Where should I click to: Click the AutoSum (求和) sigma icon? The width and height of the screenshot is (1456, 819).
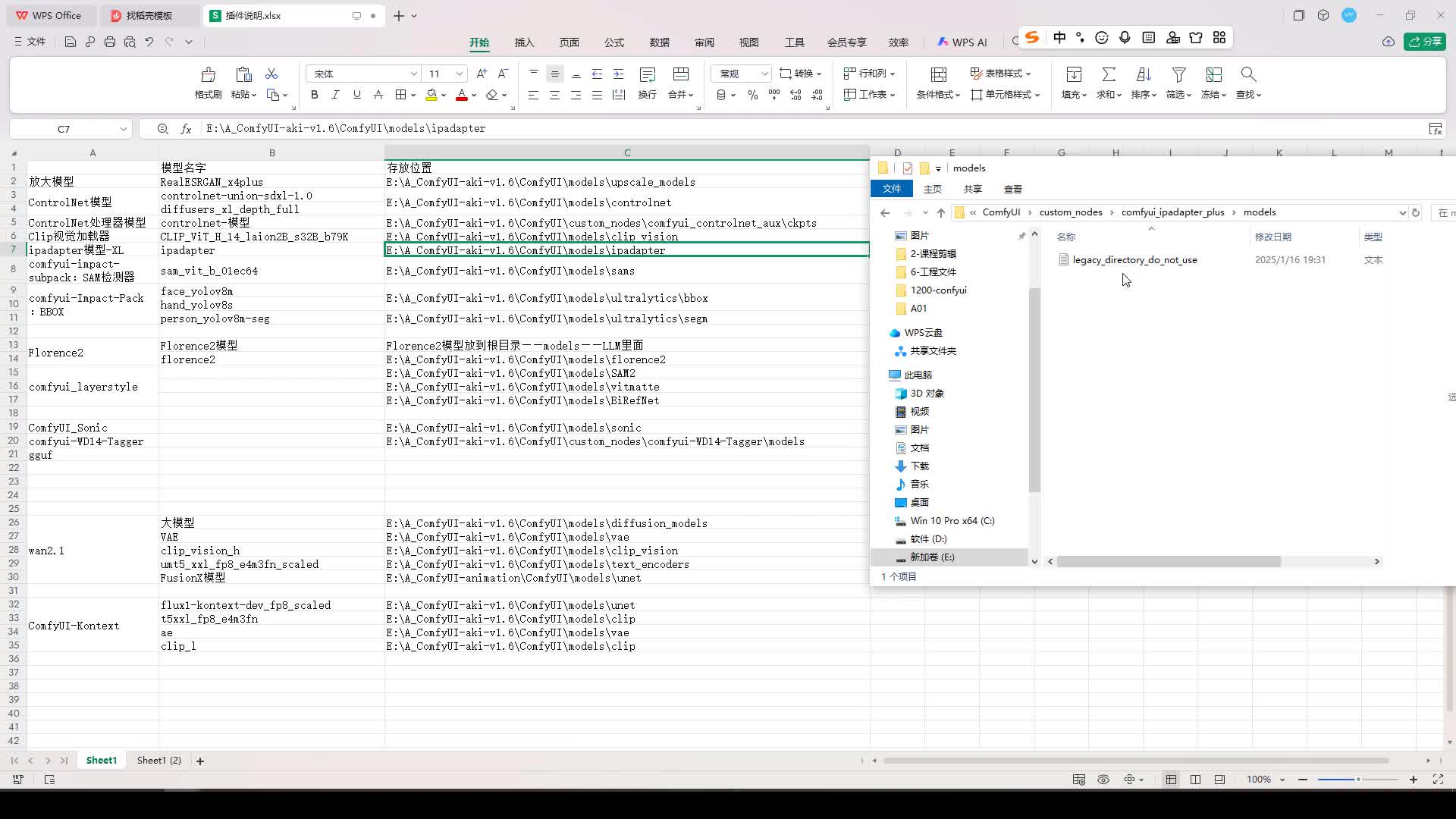1109,74
